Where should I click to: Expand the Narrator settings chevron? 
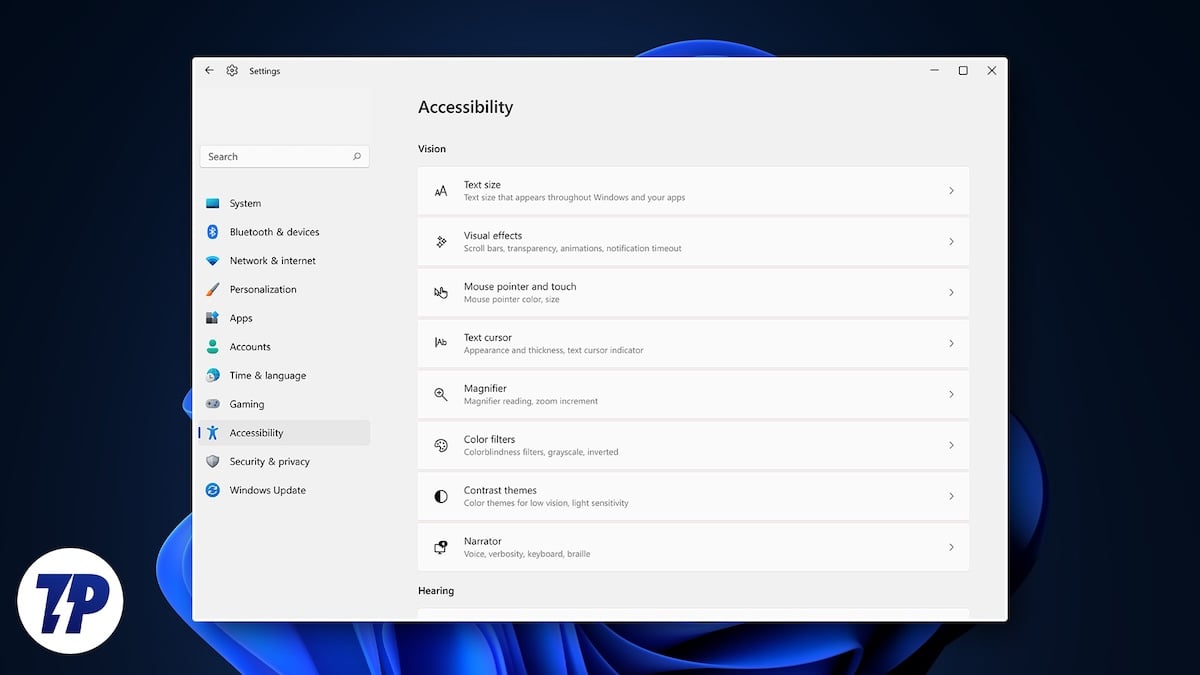tap(951, 547)
